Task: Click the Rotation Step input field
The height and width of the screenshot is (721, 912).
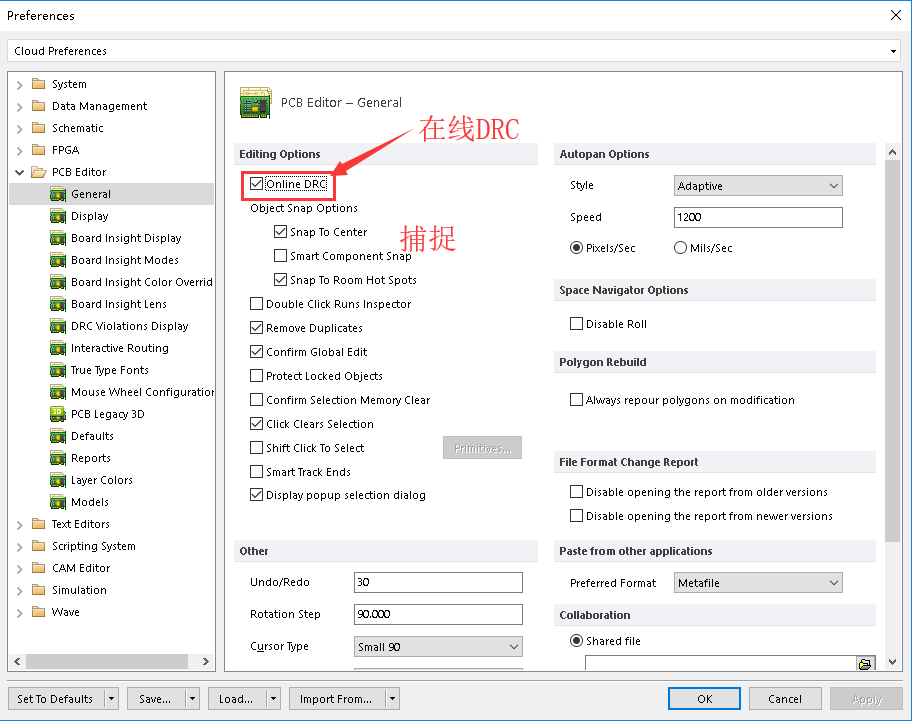Action: 438,614
